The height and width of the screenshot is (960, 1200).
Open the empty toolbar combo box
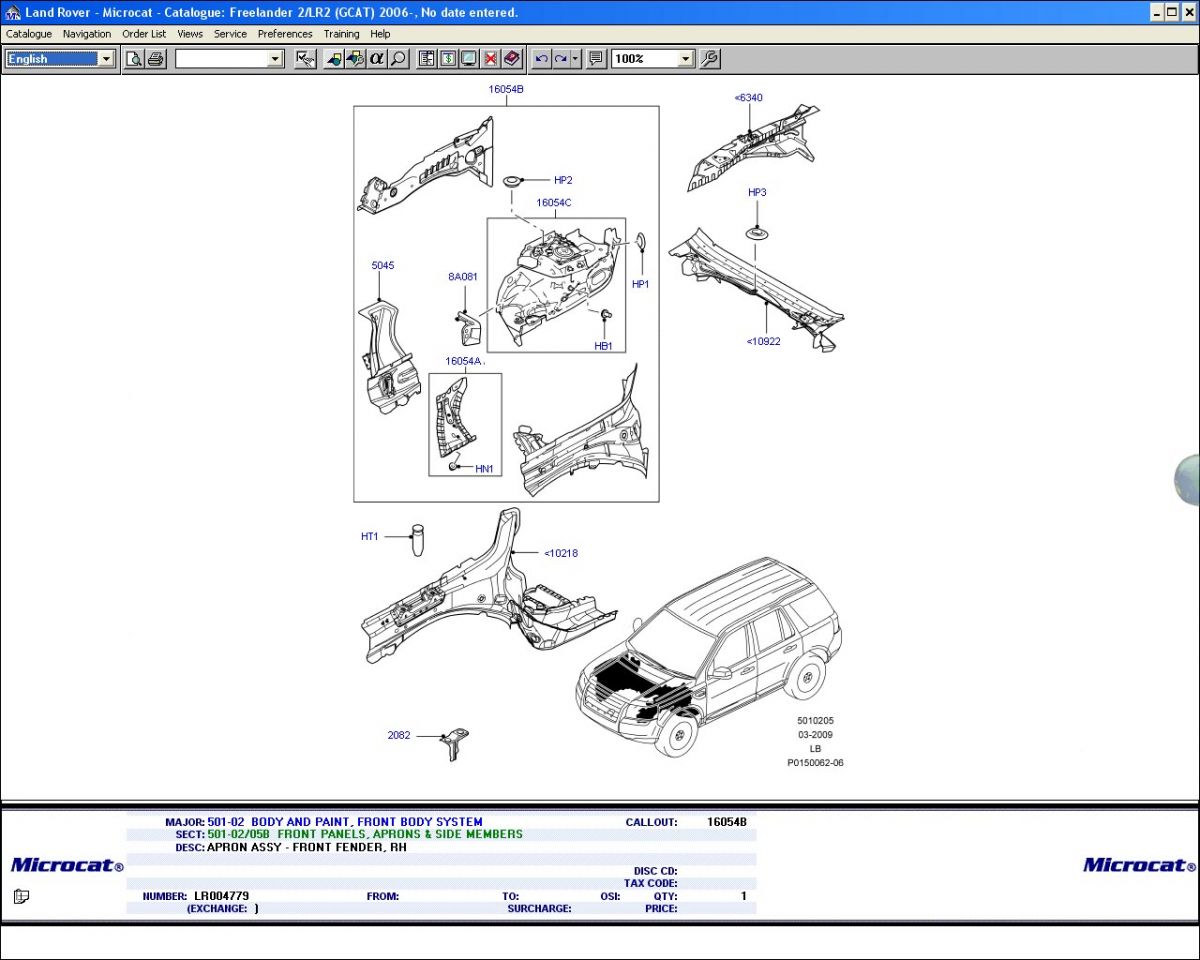click(x=276, y=59)
